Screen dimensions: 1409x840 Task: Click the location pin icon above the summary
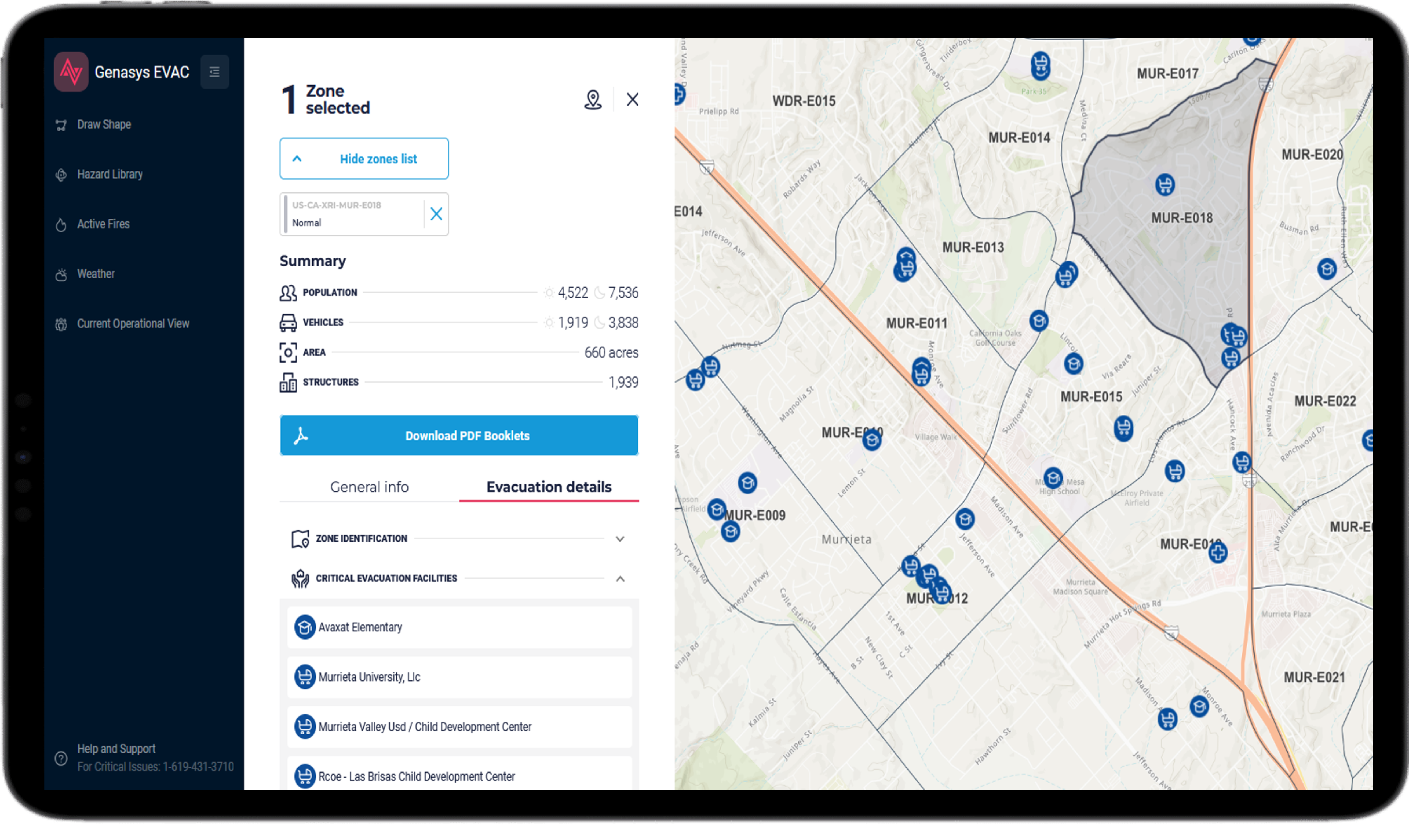(592, 100)
